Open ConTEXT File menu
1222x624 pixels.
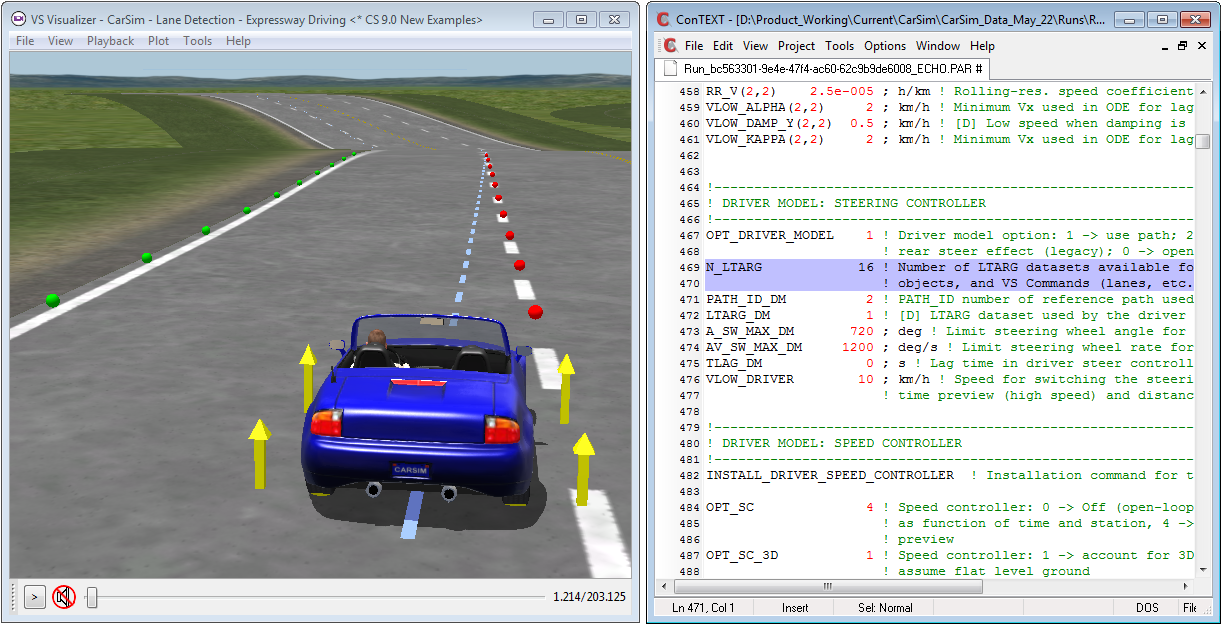(x=694, y=46)
